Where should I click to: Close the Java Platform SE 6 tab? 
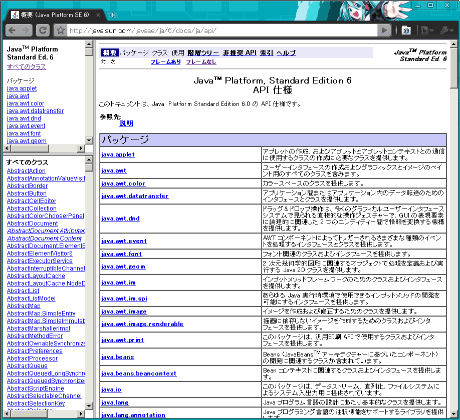[x=98, y=15]
